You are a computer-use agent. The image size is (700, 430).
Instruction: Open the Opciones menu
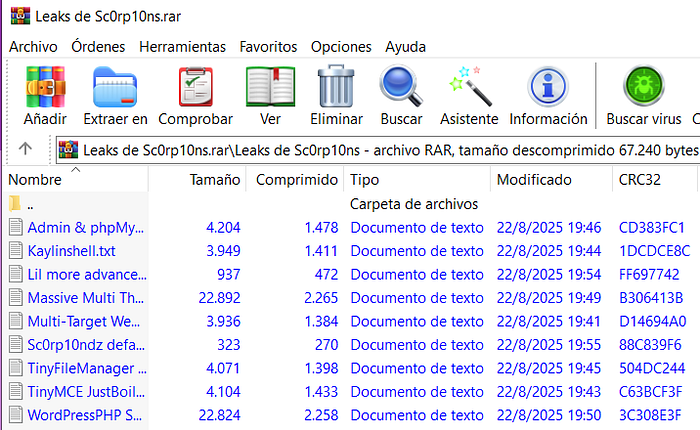click(x=341, y=46)
